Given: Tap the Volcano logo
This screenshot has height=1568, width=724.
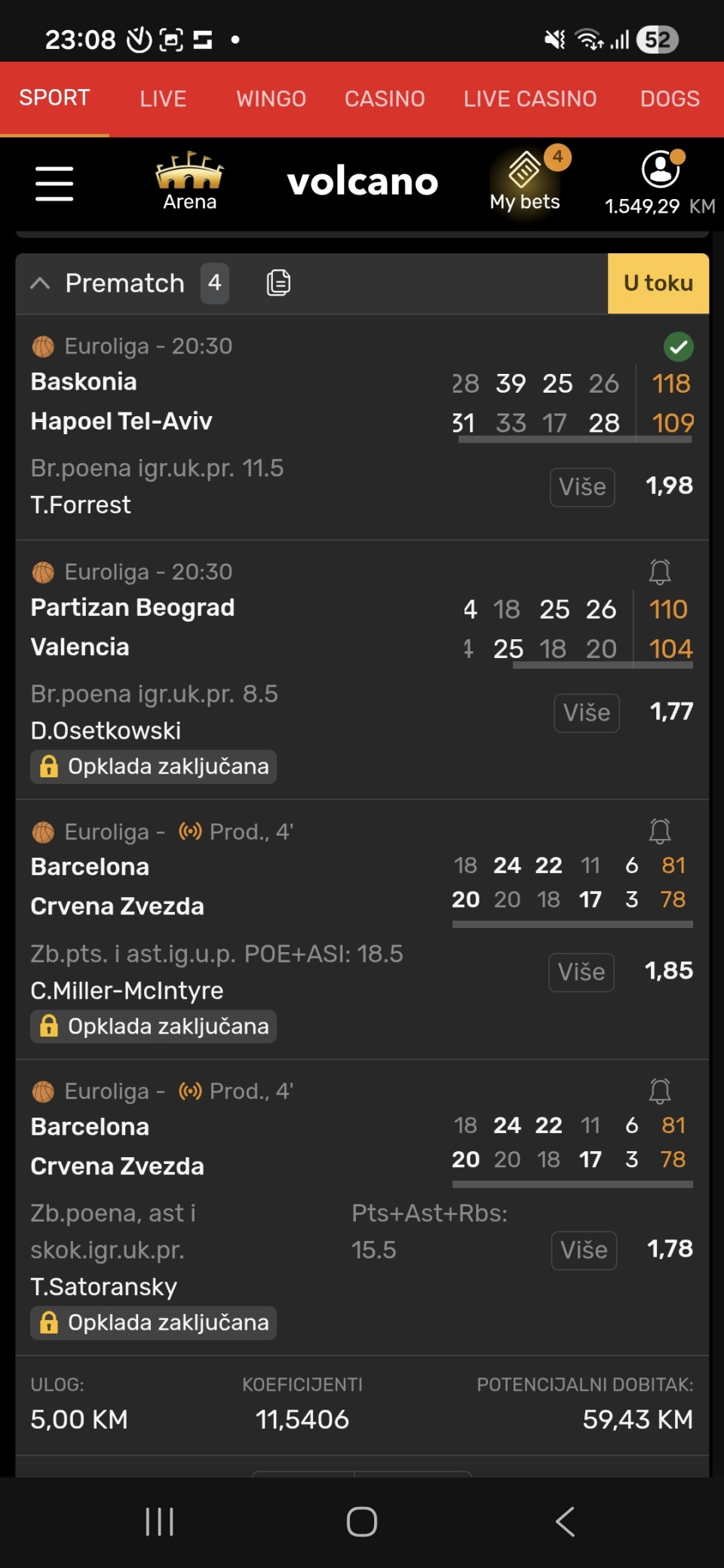Looking at the screenshot, I should coord(363,182).
